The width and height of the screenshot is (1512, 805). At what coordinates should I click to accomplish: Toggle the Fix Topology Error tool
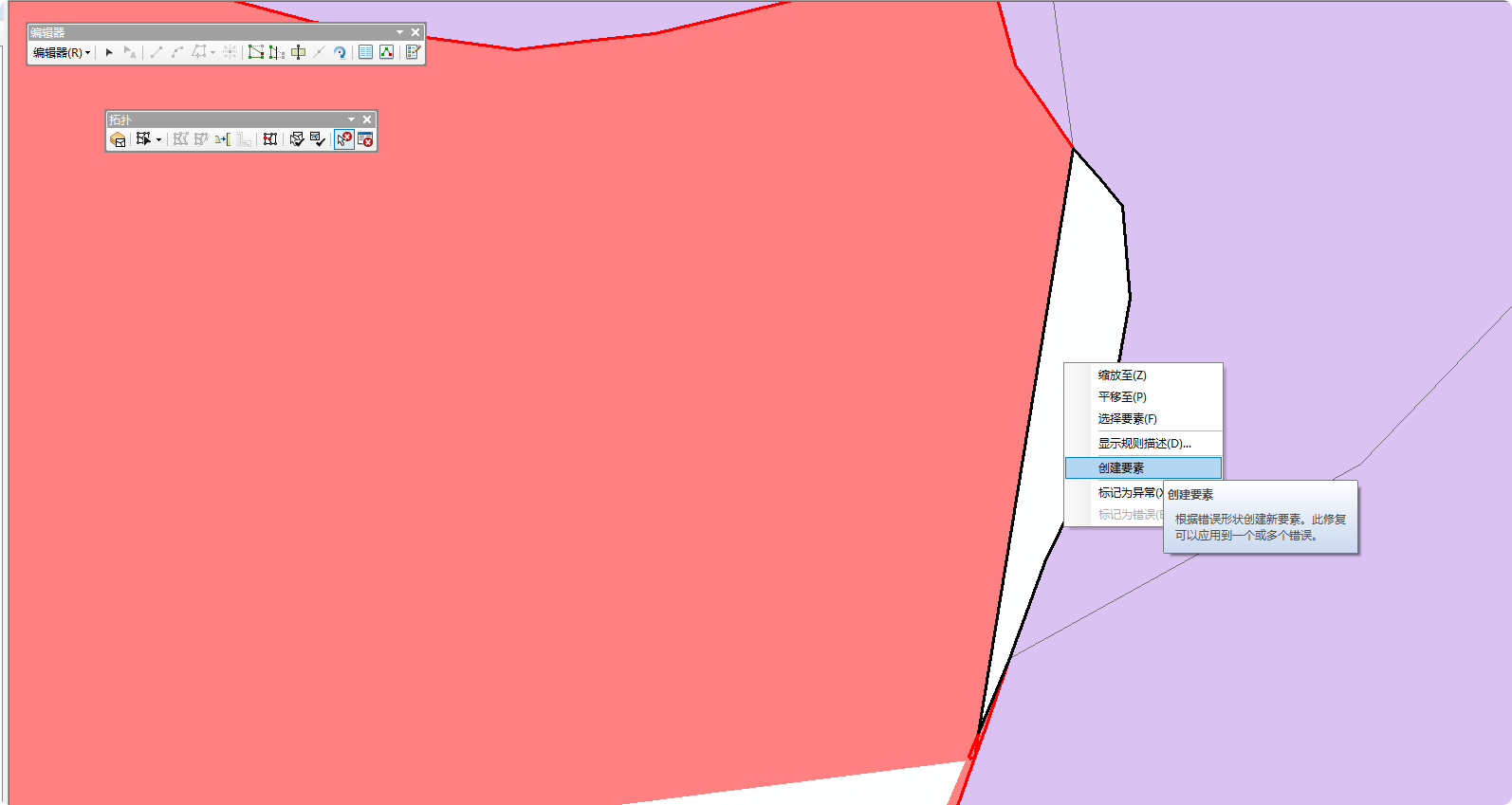pyautogui.click(x=344, y=139)
